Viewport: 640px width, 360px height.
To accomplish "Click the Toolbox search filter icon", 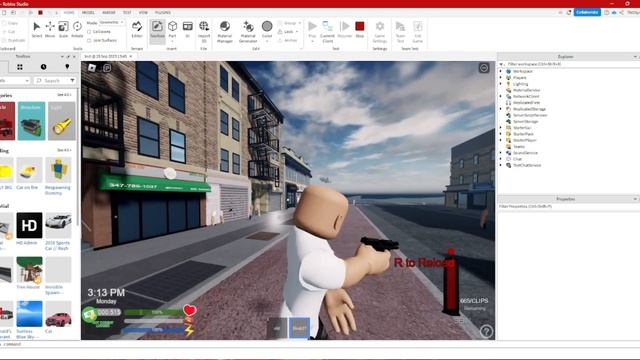I will 72,80.
